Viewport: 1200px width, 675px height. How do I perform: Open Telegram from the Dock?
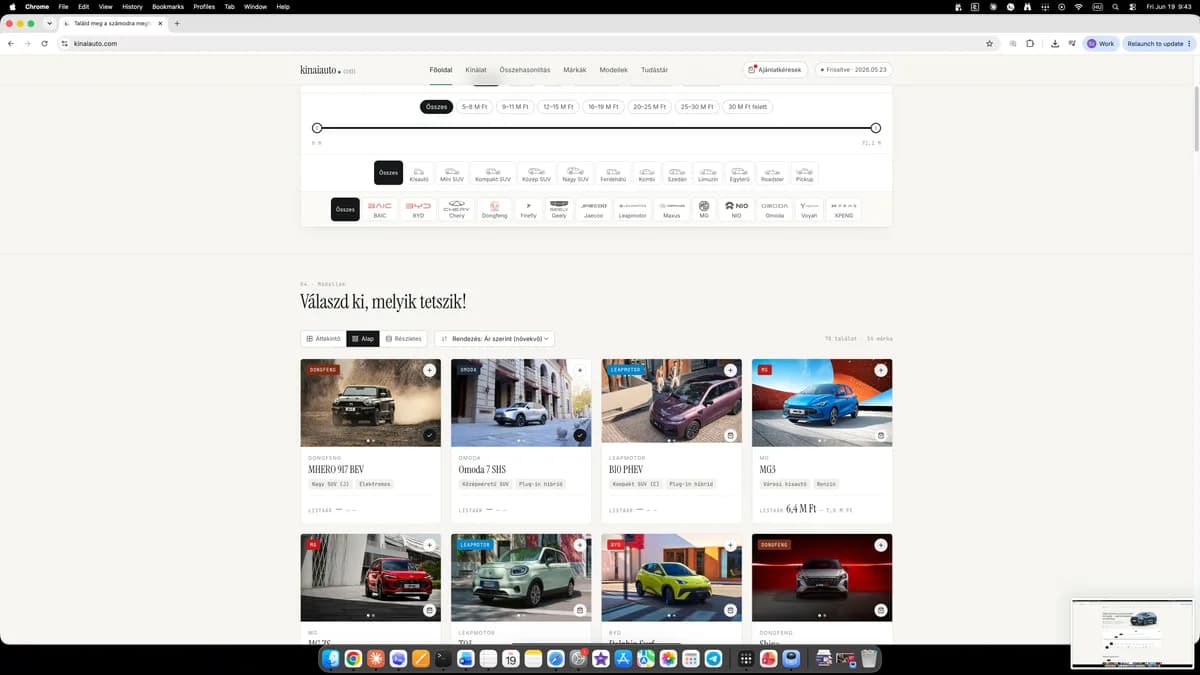pos(713,659)
